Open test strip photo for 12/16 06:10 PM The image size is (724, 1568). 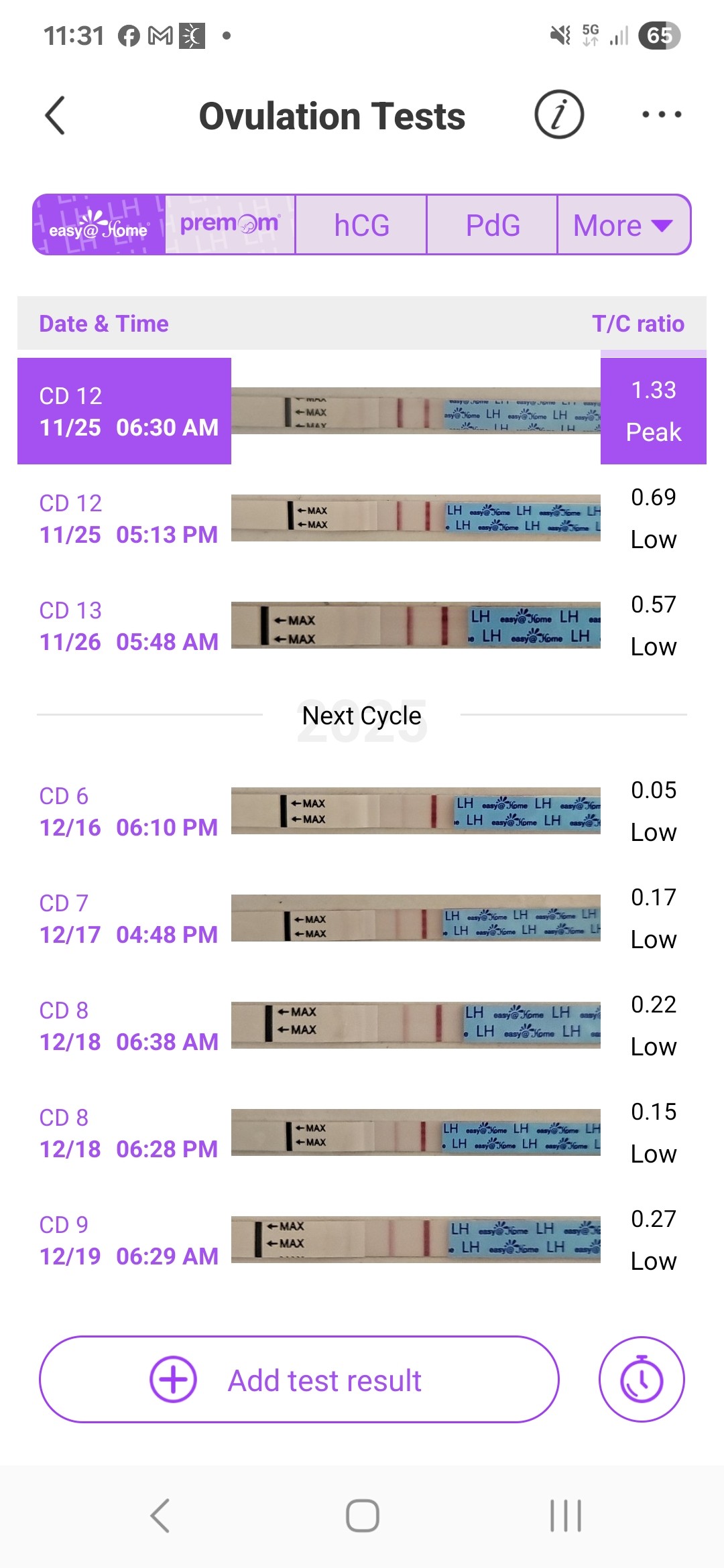416,811
